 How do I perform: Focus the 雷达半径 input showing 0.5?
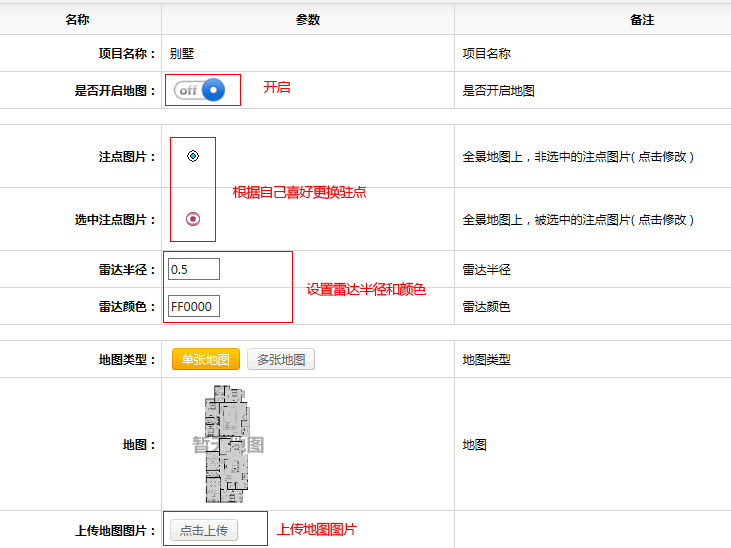tap(194, 270)
